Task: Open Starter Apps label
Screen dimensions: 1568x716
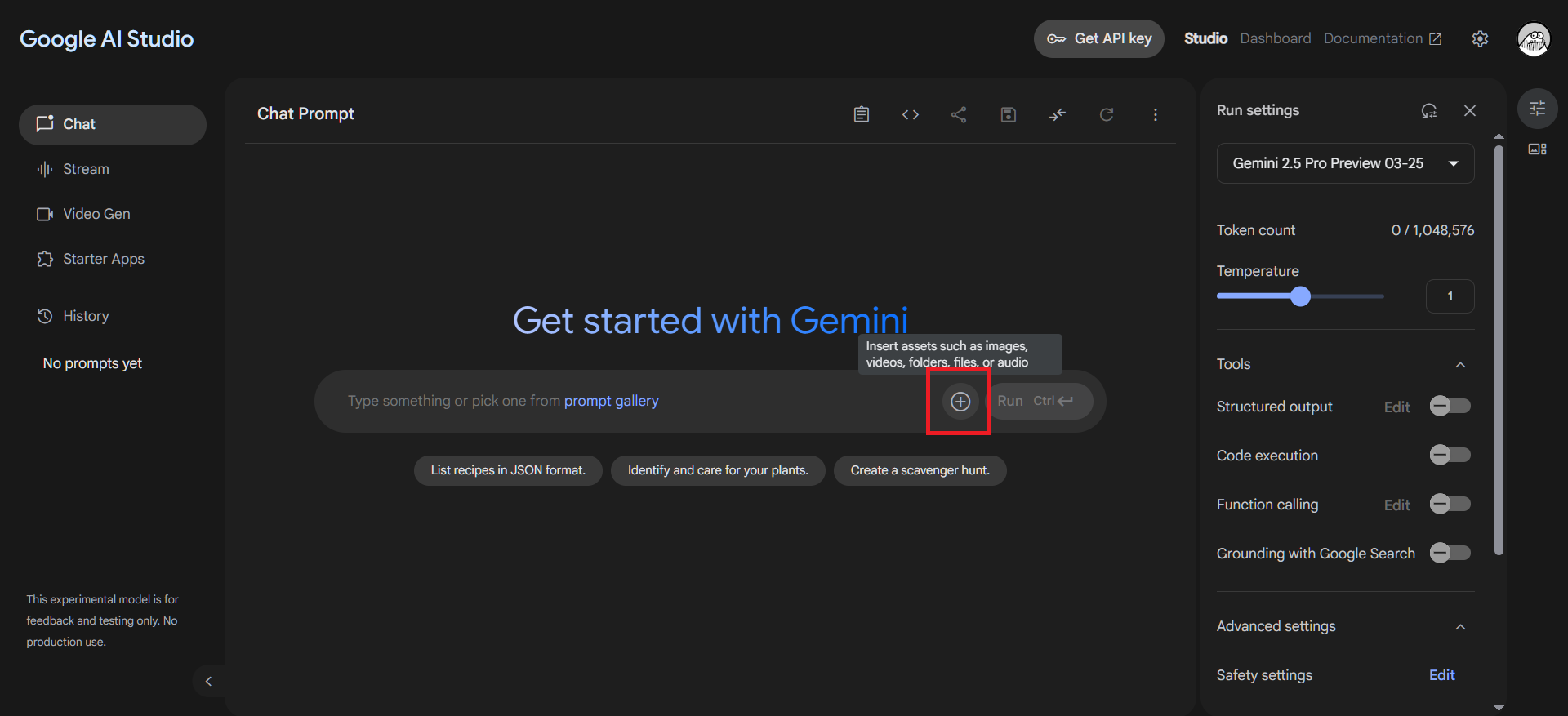Action: click(104, 259)
